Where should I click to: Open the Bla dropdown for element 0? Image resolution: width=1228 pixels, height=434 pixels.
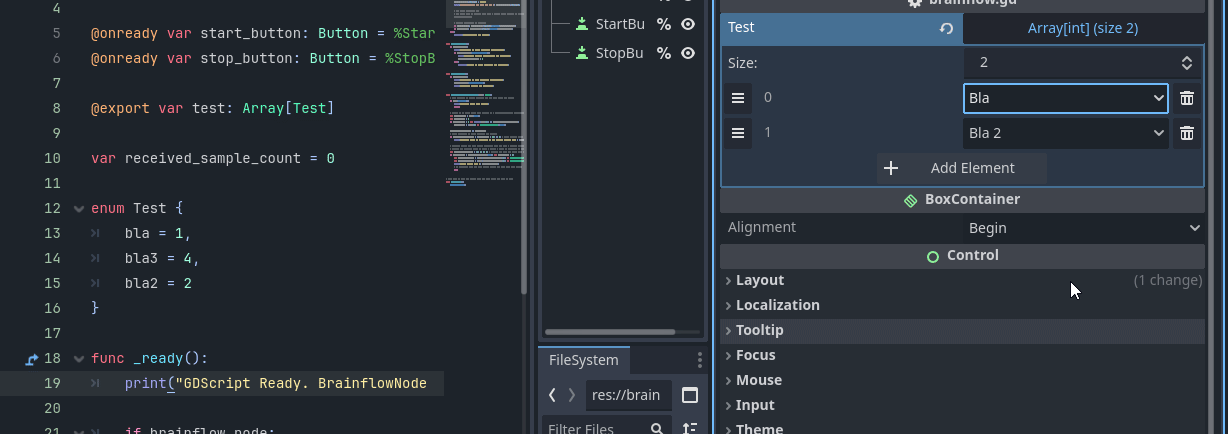tap(1065, 98)
